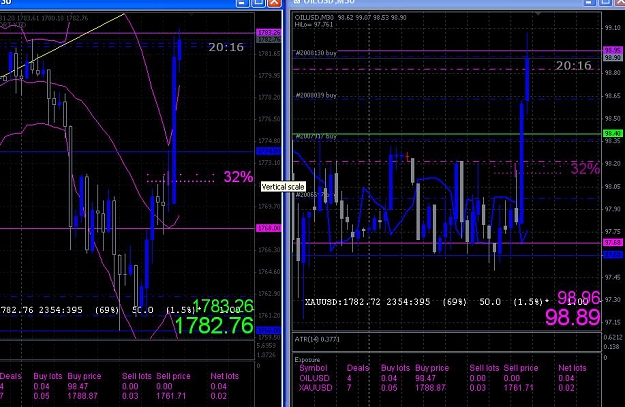Click 1761.71 in left exposure table

tap(171, 396)
